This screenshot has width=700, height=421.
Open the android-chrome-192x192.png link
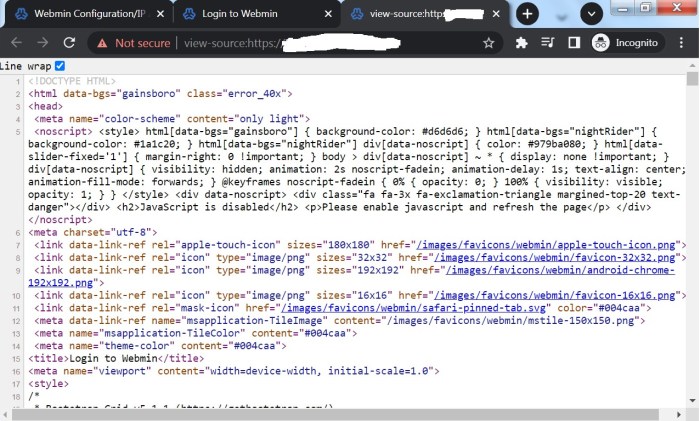point(560,271)
